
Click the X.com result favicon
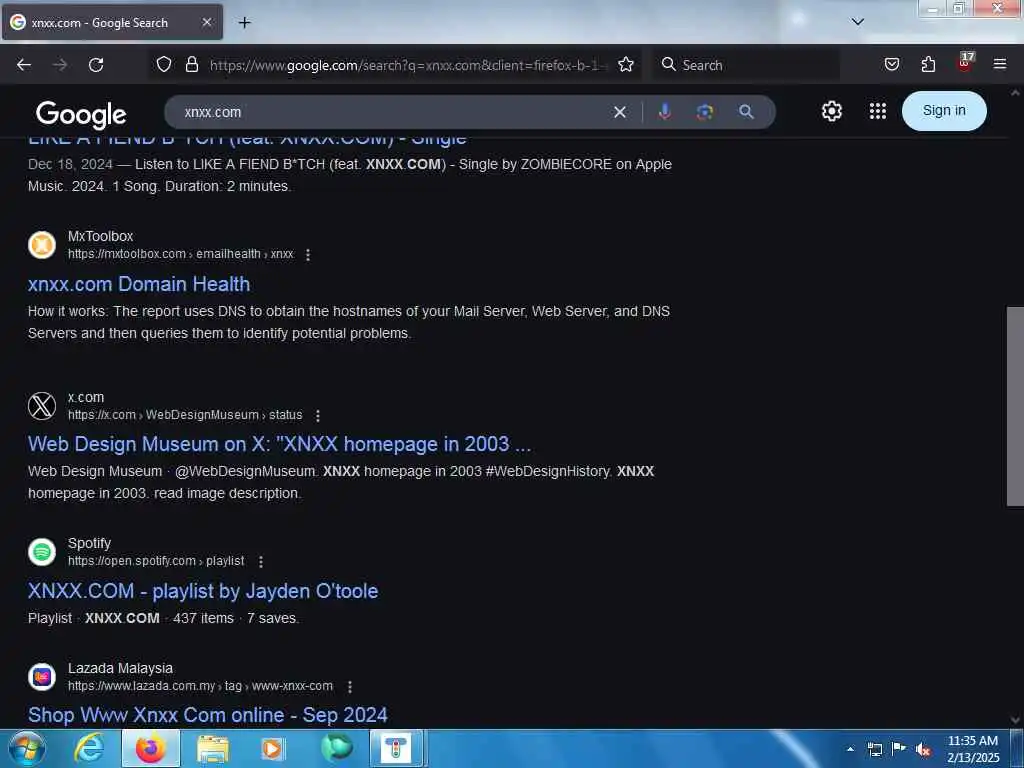[42, 406]
